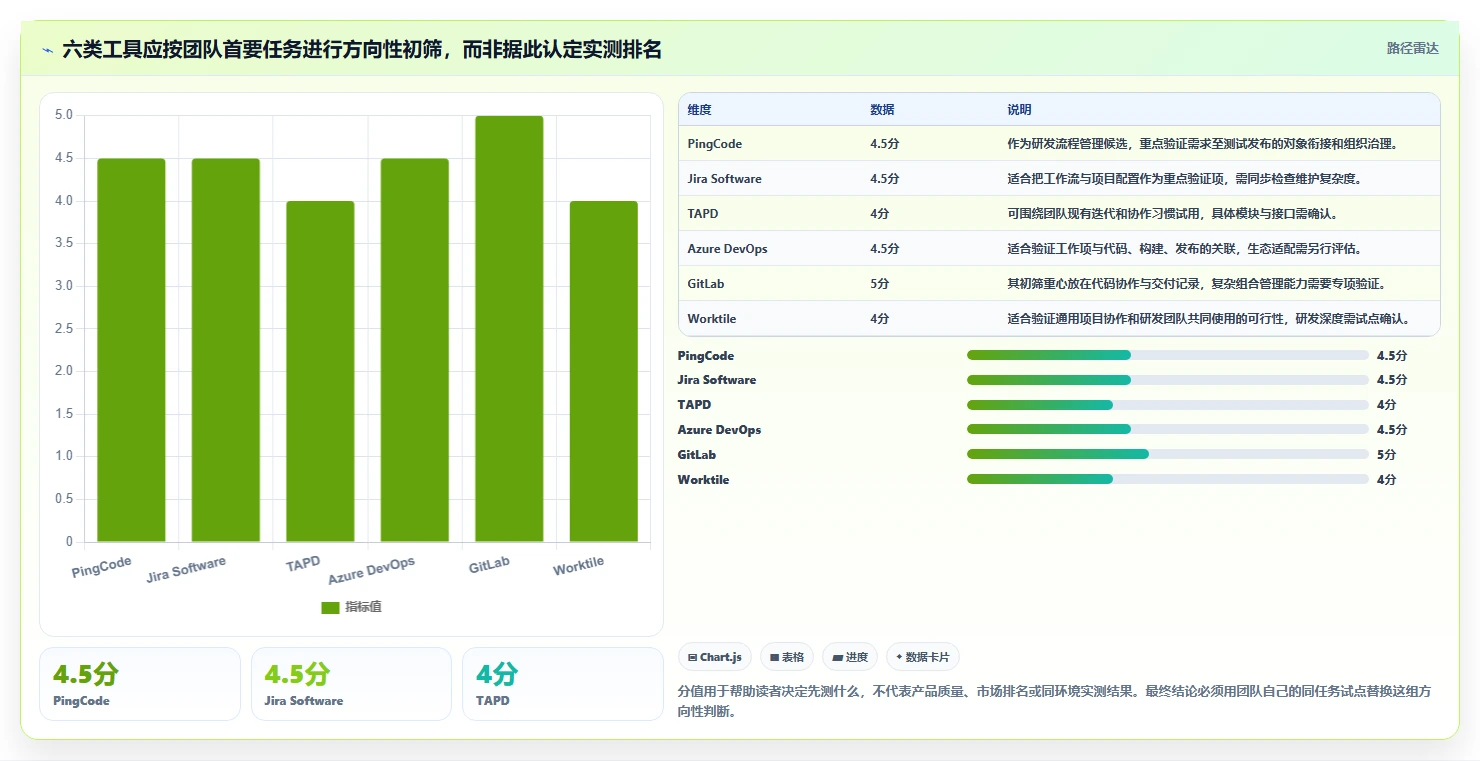Click the footer note starting 分值用于帮助读者

pyautogui.click(x=1054, y=702)
